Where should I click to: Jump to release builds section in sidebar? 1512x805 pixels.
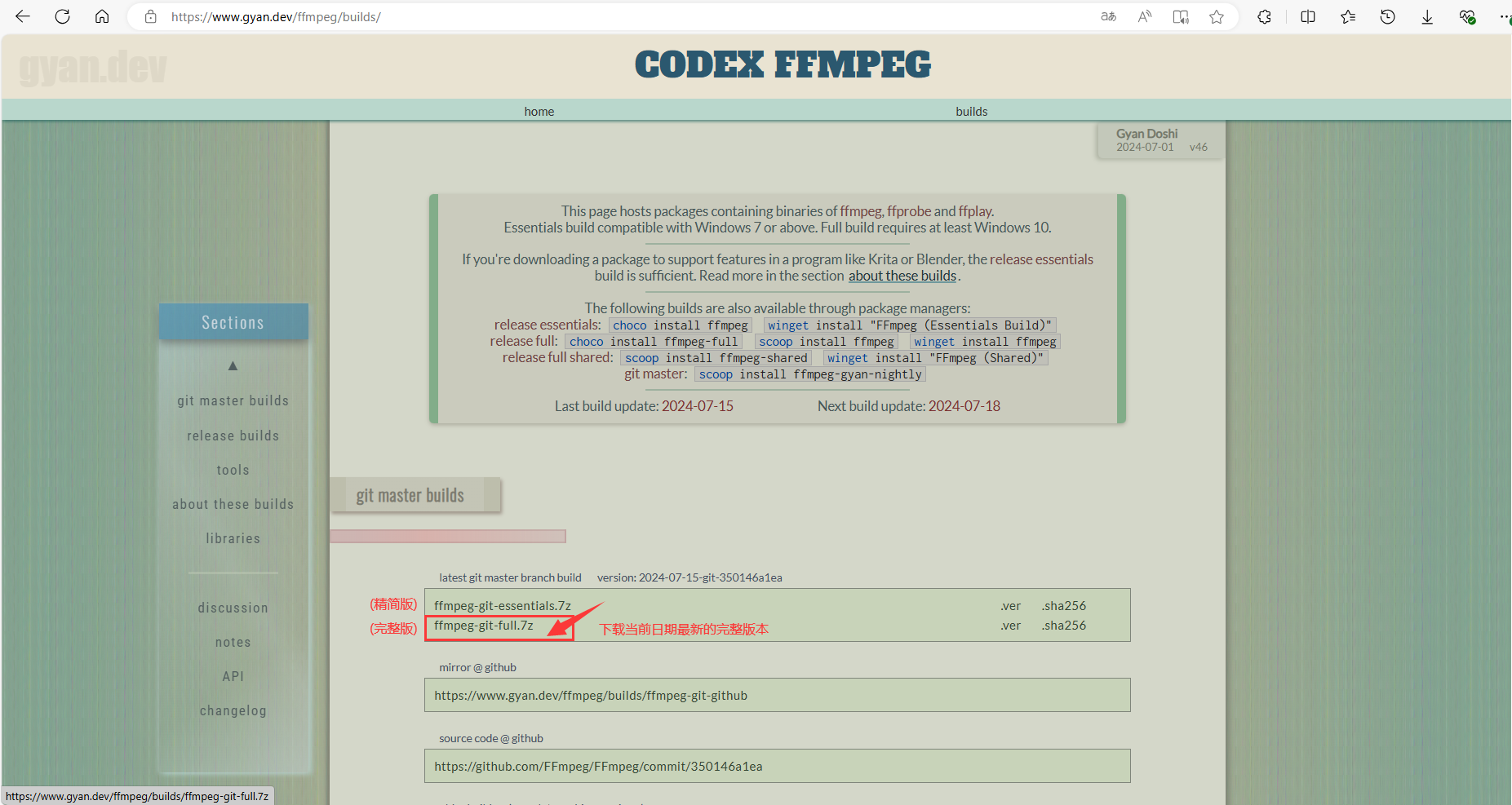point(233,436)
